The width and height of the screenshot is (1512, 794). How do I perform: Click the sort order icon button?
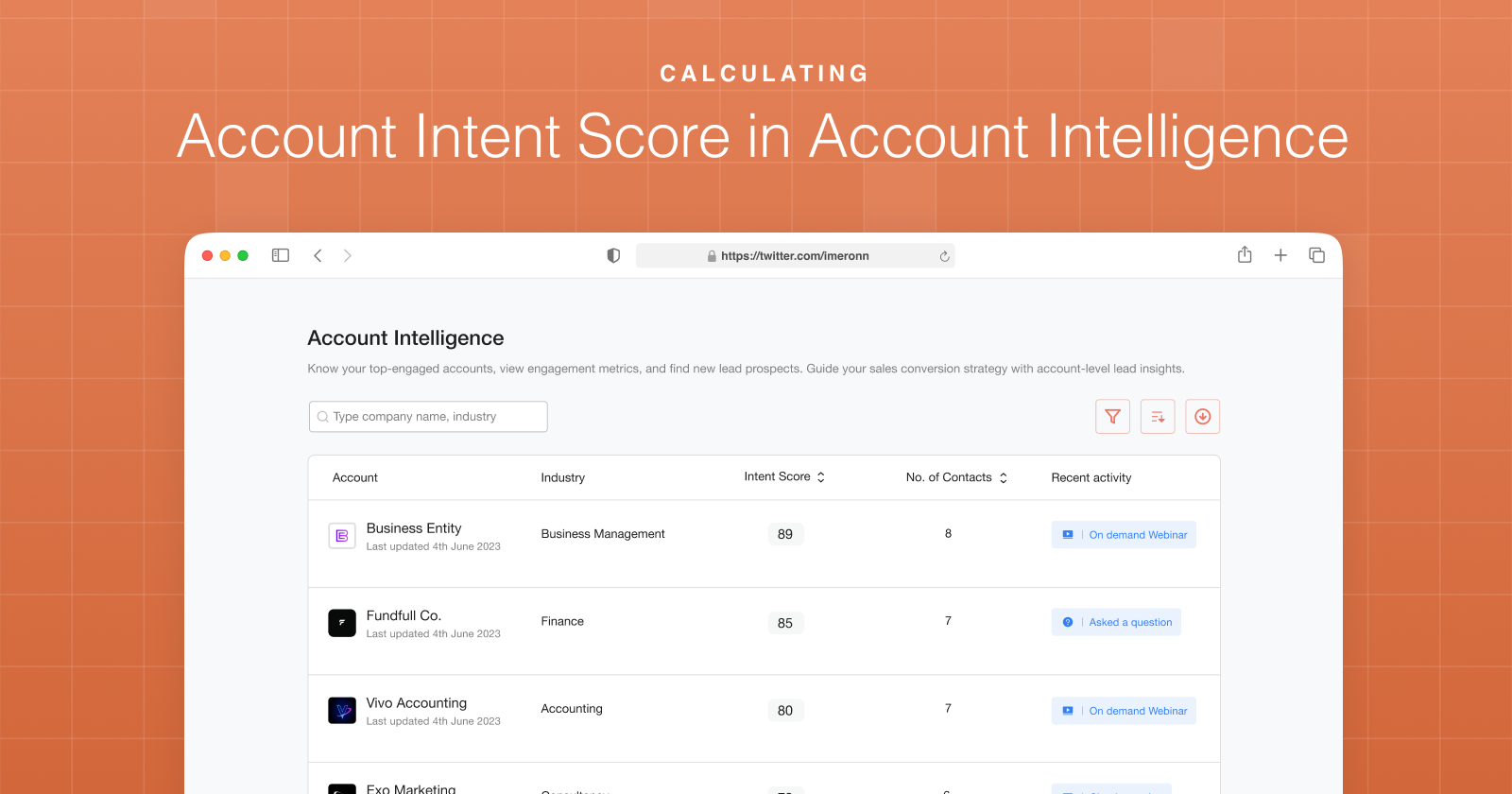[1158, 417]
